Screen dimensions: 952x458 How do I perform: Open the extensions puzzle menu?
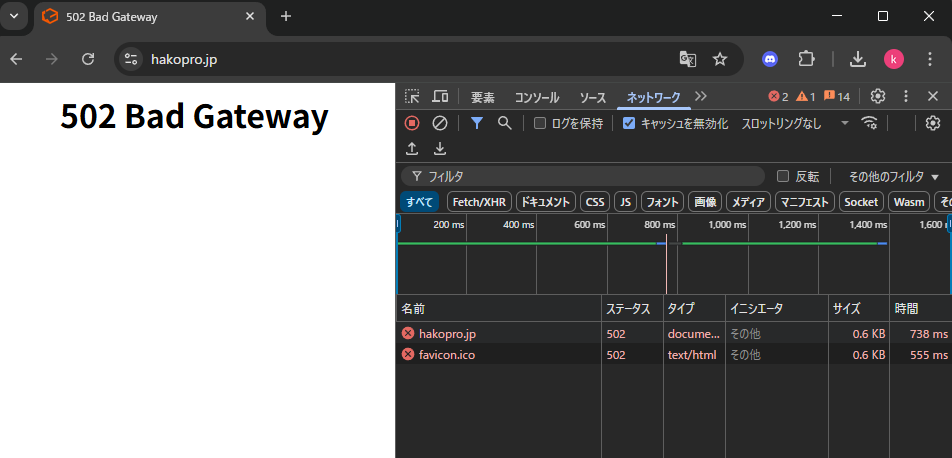pyautogui.click(x=806, y=59)
